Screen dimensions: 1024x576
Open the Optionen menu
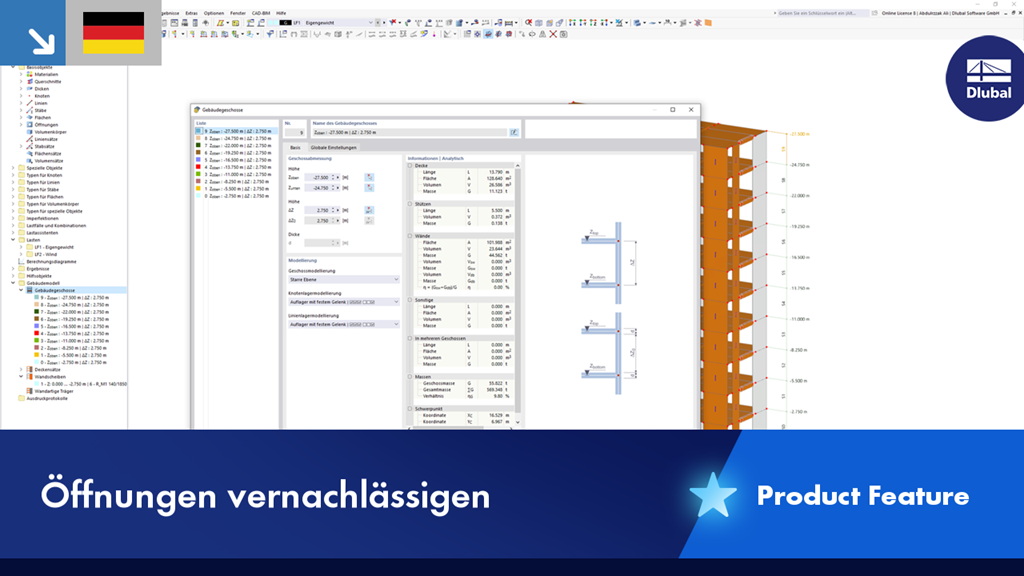[x=214, y=13]
